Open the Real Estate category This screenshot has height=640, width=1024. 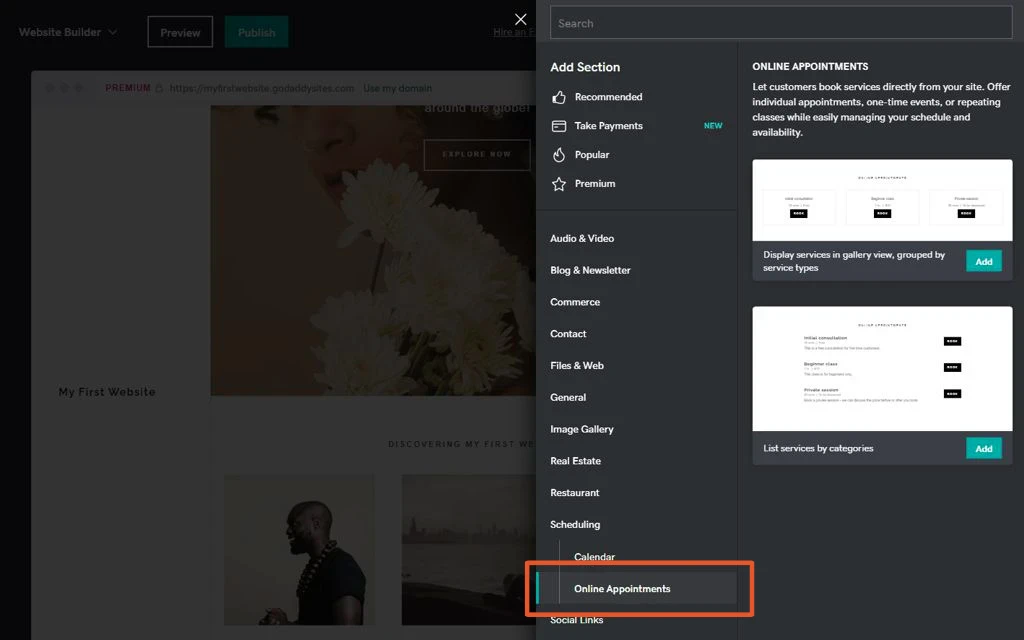[x=575, y=460]
